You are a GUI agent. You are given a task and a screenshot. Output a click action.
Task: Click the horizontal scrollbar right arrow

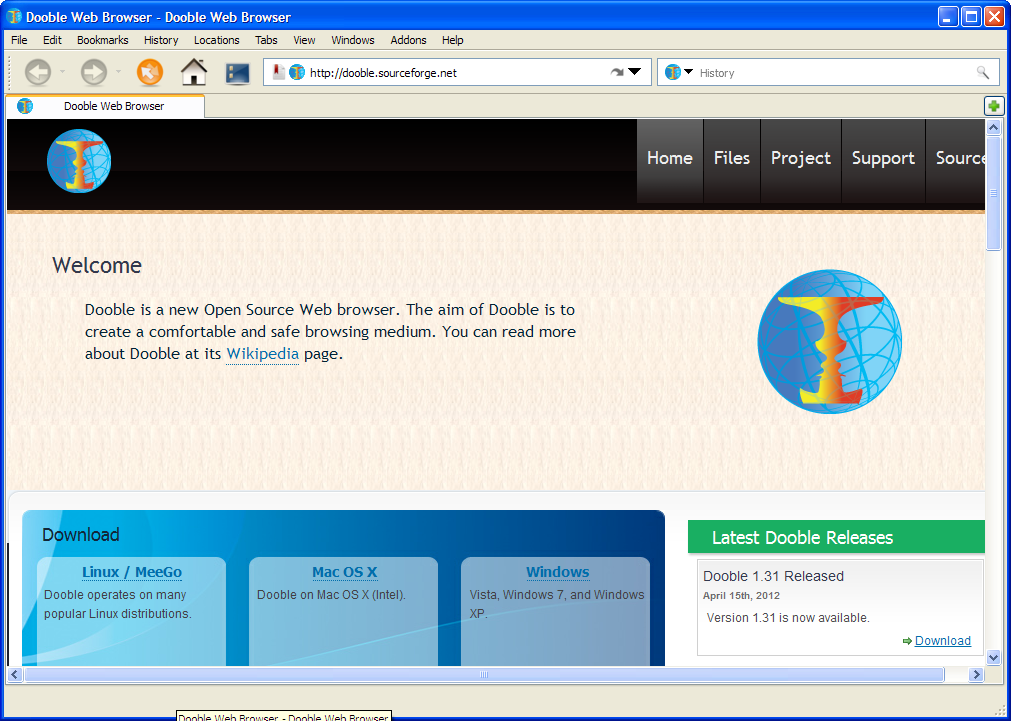976,675
